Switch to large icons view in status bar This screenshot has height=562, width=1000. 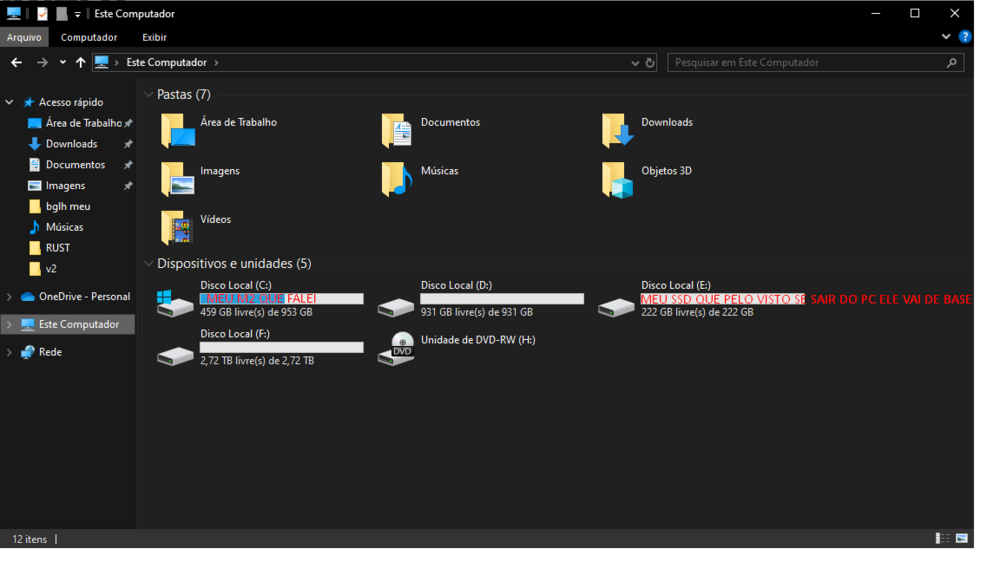click(x=962, y=539)
